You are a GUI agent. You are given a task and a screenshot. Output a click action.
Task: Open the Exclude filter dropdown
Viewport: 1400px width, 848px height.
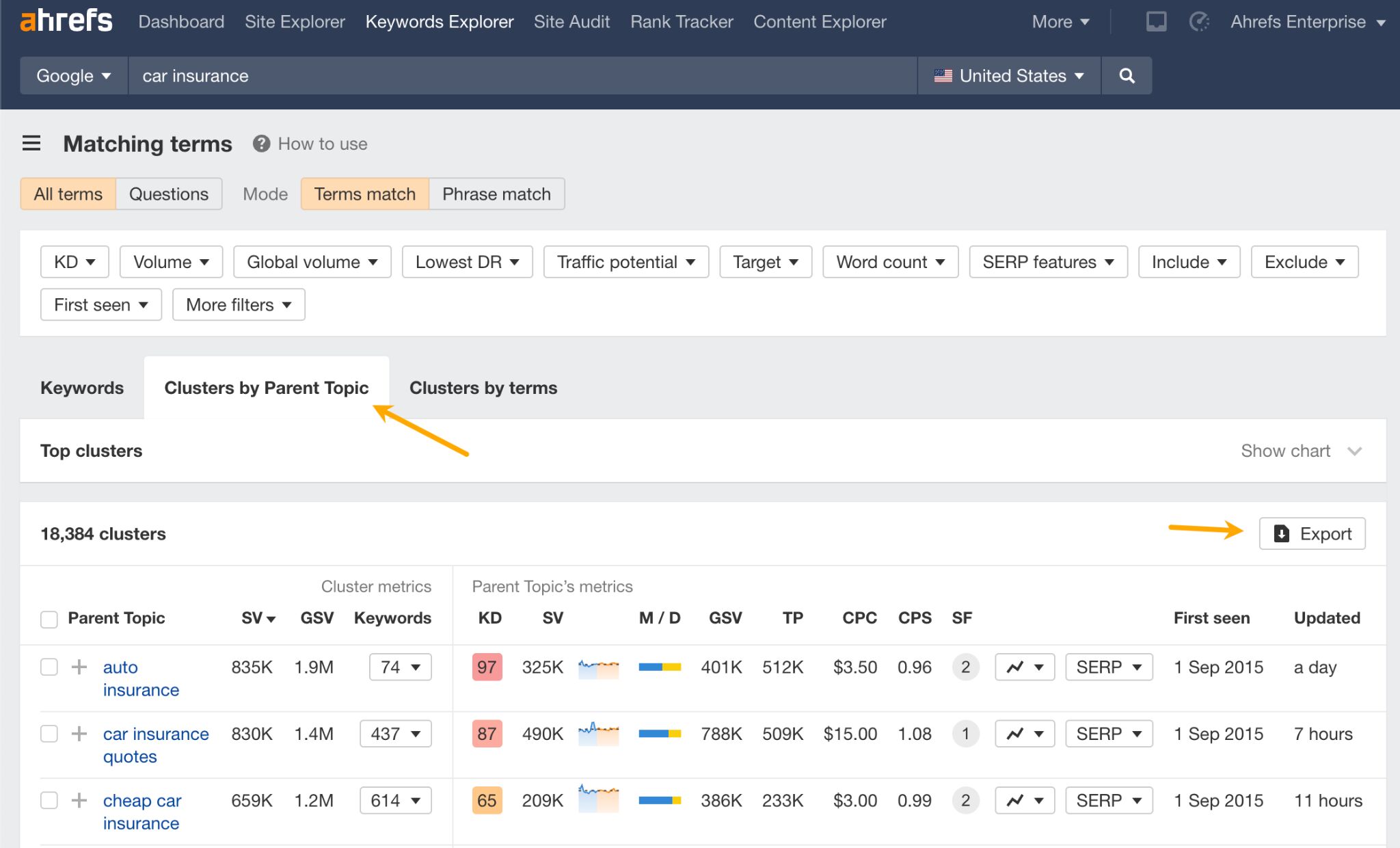coord(1304,262)
